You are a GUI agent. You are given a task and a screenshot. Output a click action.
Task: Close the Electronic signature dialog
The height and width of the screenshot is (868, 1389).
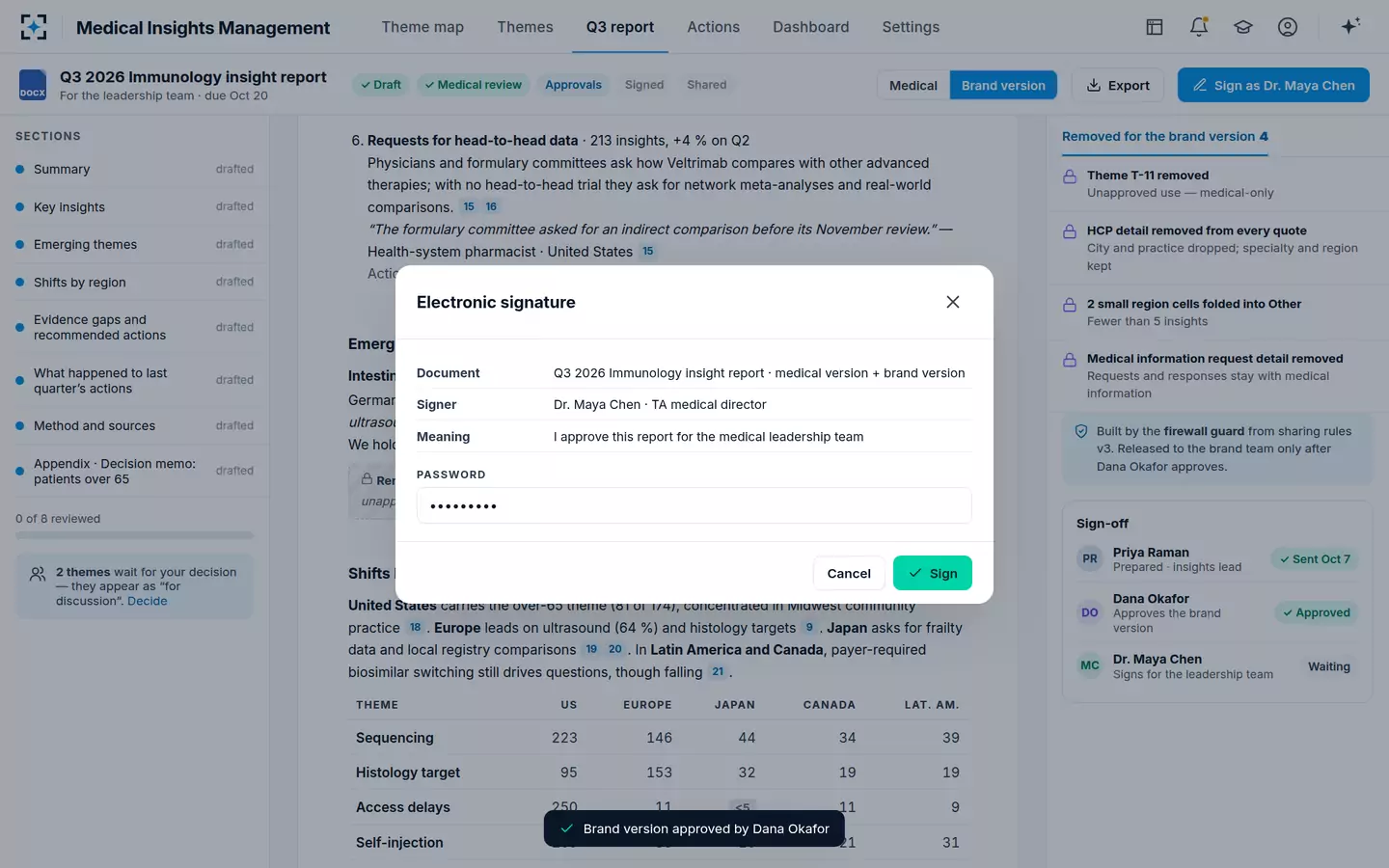click(x=953, y=302)
